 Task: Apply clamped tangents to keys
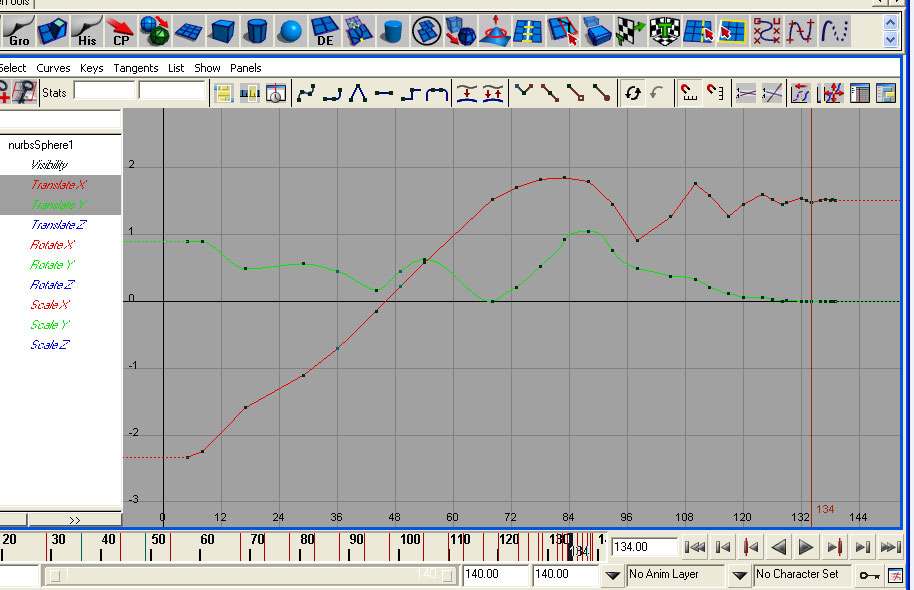coord(332,93)
